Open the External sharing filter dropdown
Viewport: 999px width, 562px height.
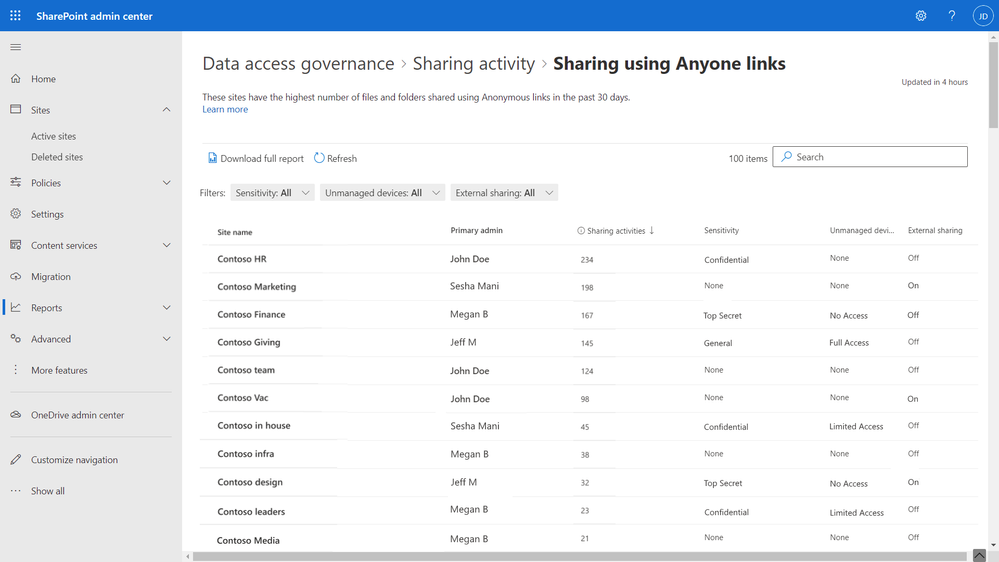coord(504,192)
